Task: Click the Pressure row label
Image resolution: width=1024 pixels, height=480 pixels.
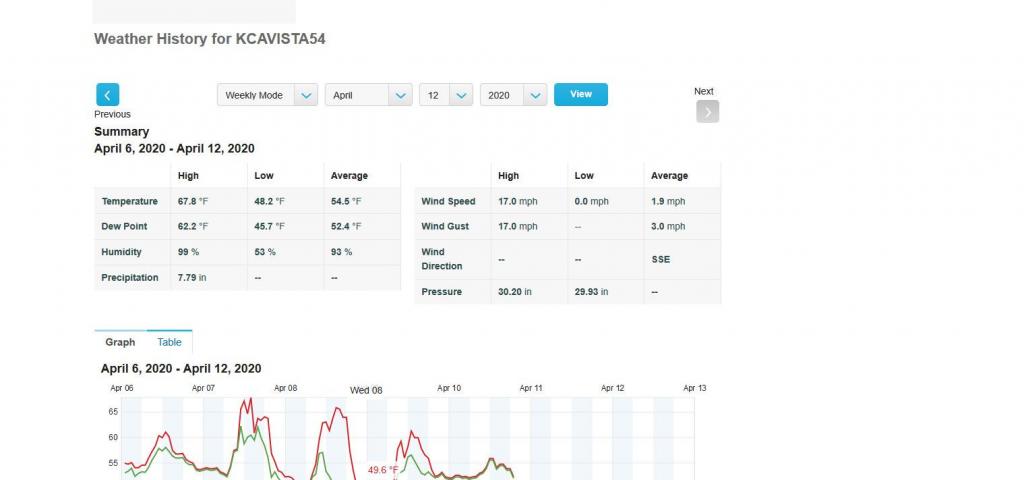Action: click(x=441, y=292)
